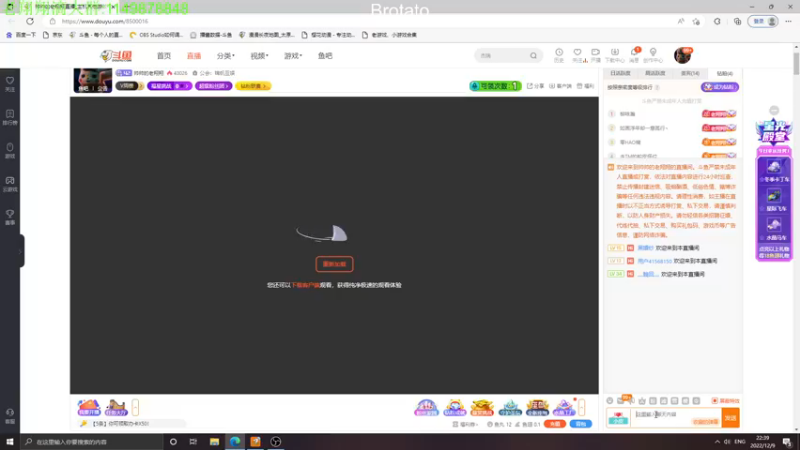800x450 pixels.
Task: Expand the 游戏 games dropdown
Action: pyautogui.click(x=293, y=56)
